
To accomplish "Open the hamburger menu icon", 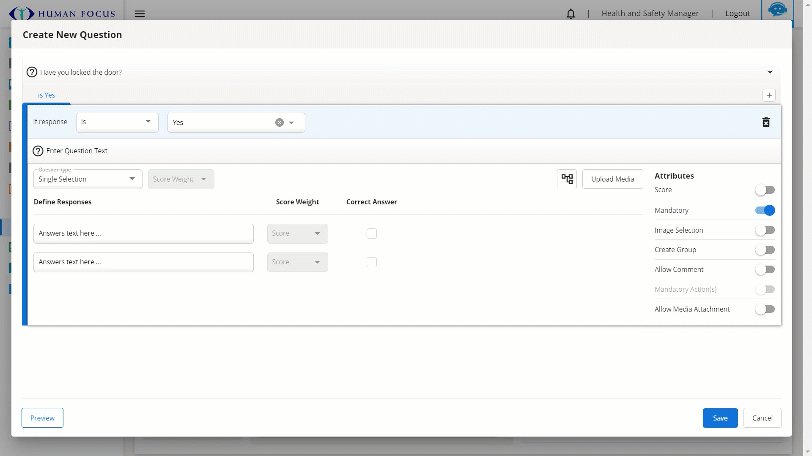I will click(x=140, y=14).
